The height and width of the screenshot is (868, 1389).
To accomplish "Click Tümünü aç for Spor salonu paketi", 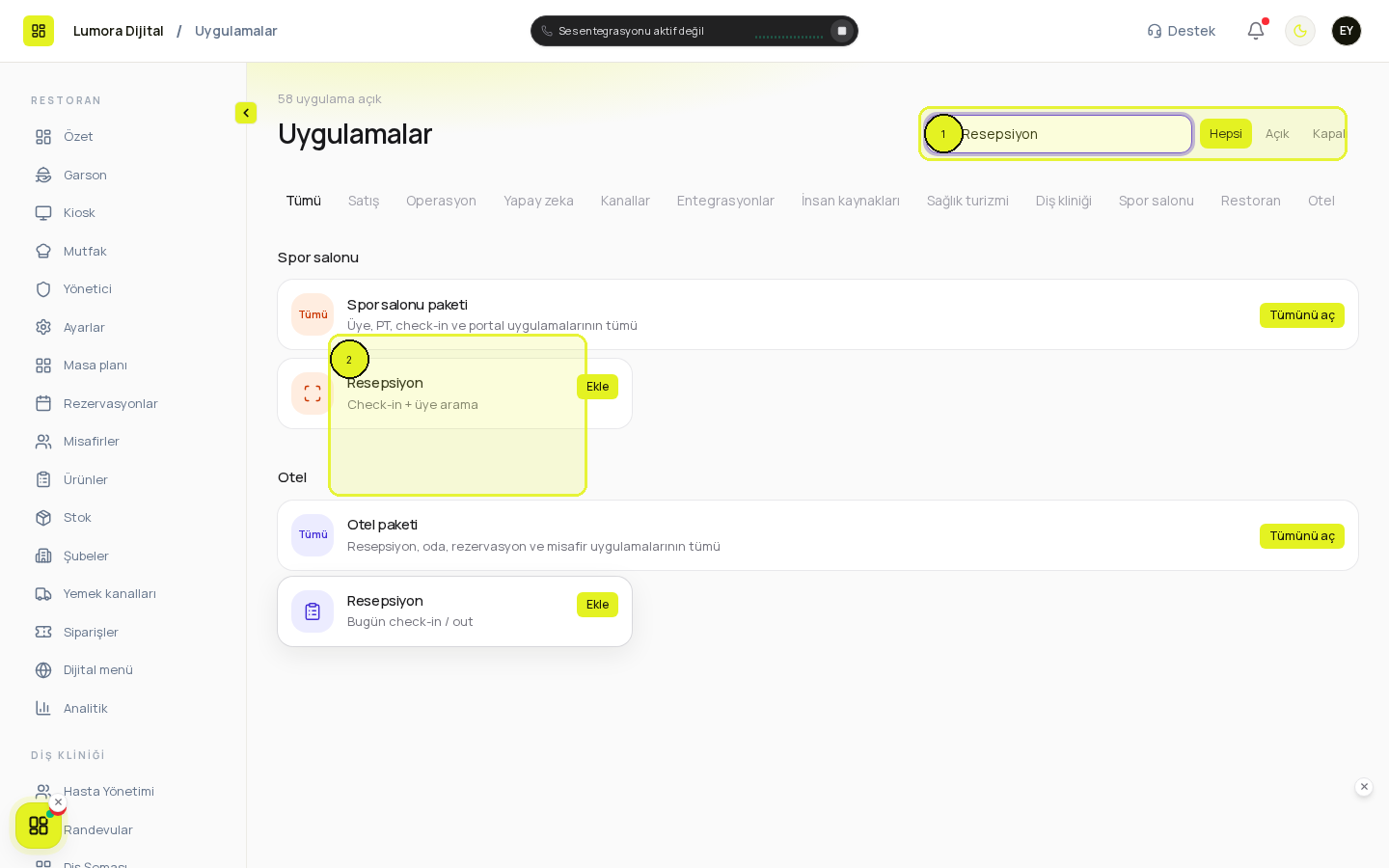I will (1302, 315).
